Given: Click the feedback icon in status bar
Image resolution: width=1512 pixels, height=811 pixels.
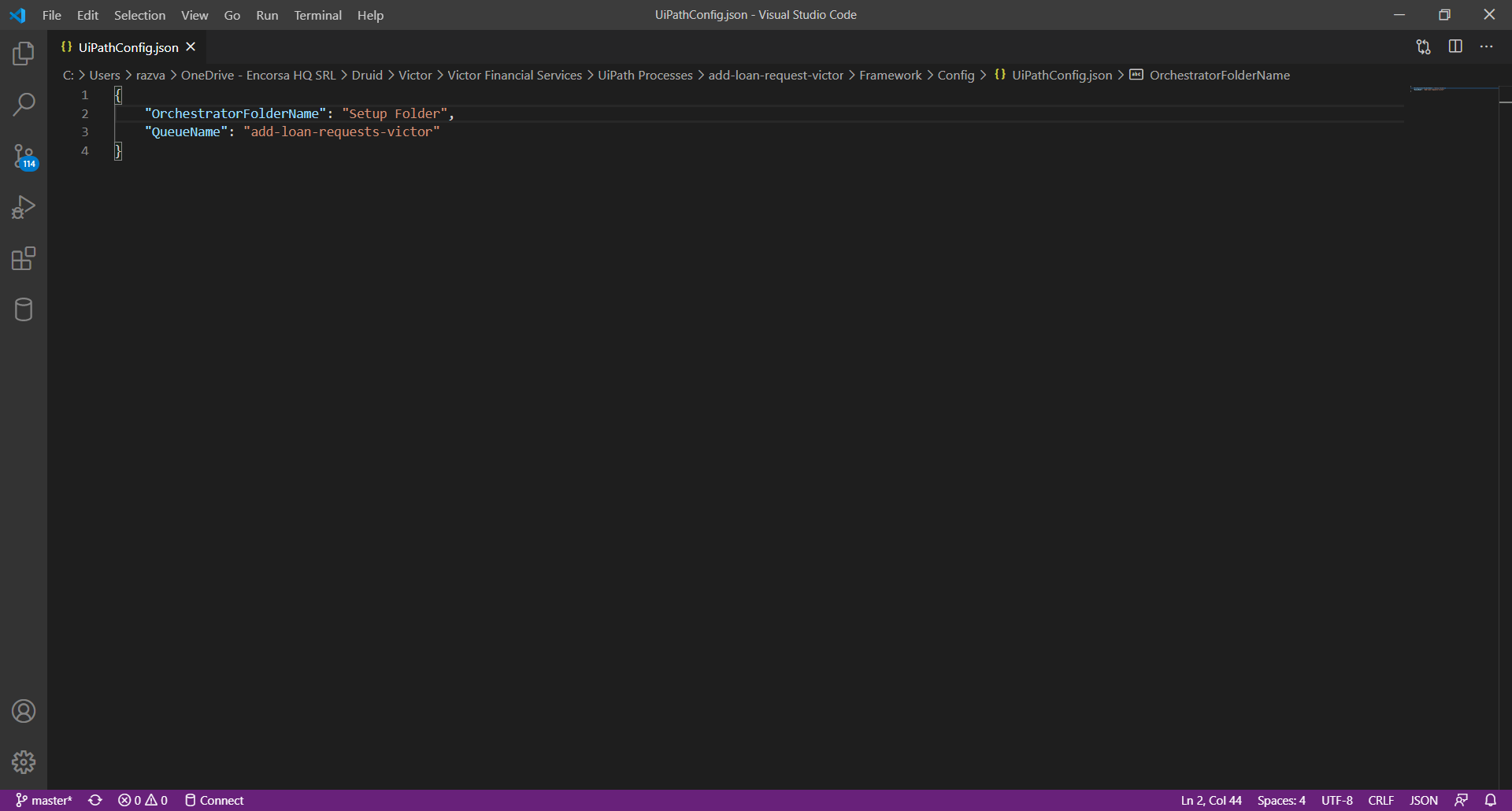Looking at the screenshot, I should (1461, 800).
